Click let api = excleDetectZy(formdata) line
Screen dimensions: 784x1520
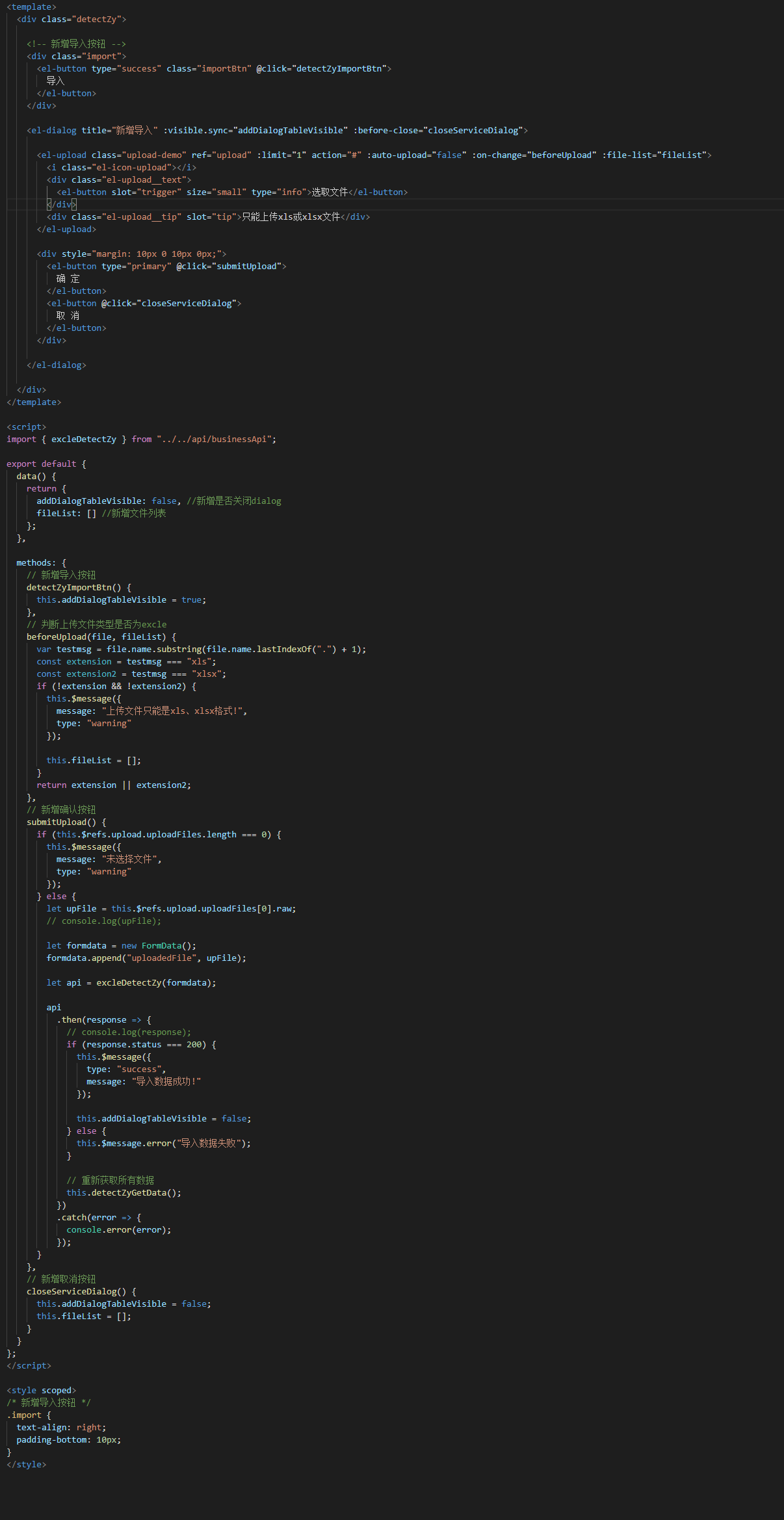click(x=131, y=982)
